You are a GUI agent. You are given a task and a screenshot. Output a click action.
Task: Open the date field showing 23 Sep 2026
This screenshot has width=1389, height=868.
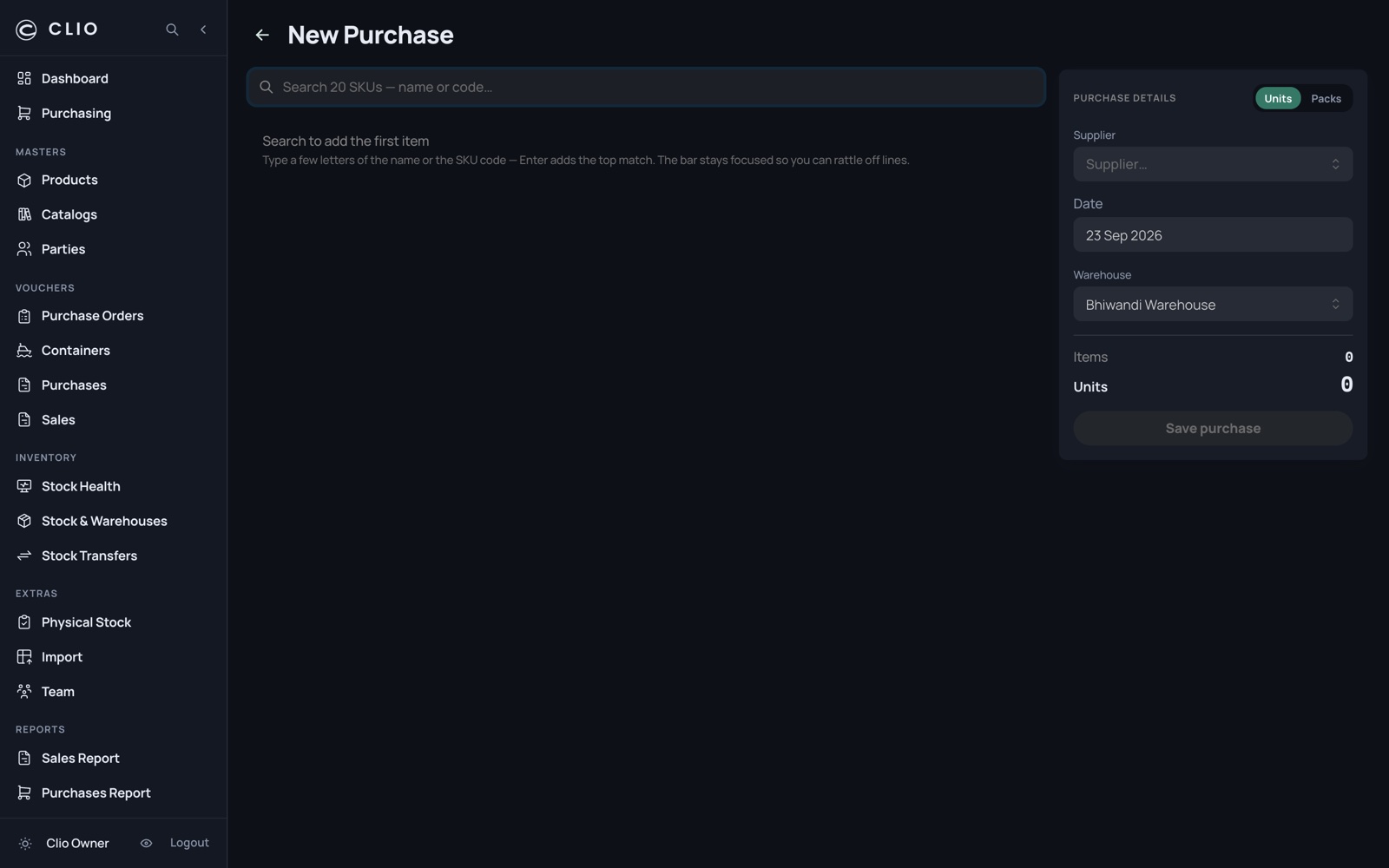coord(1213,235)
